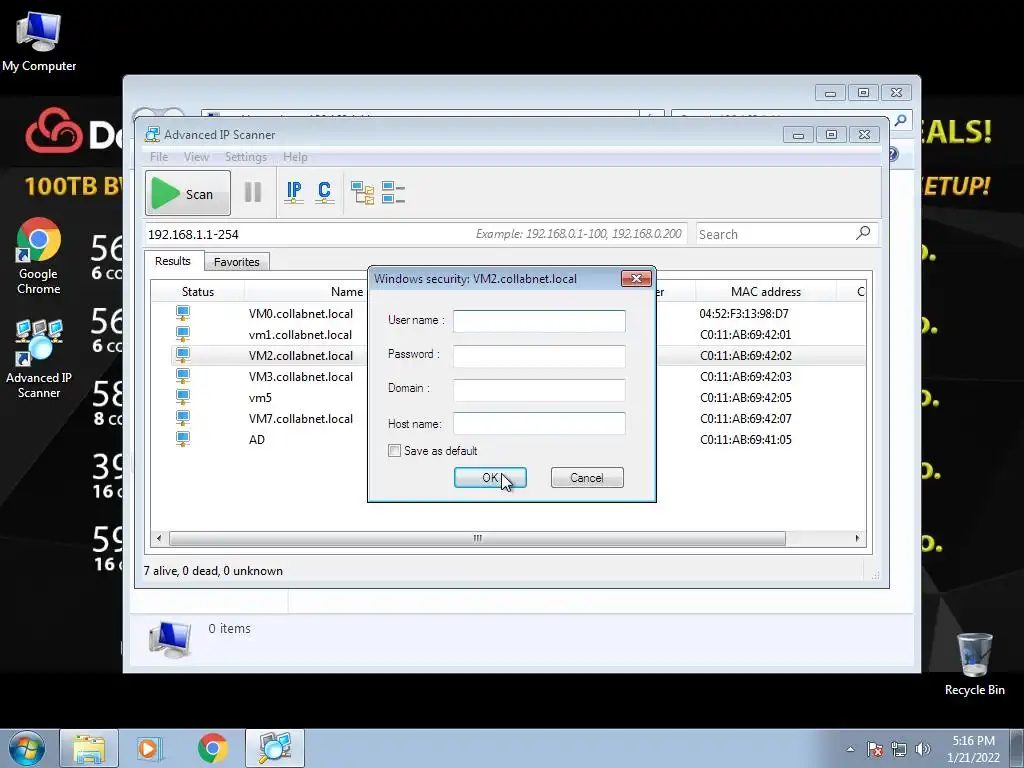
Task: Click MAC address C0:11:AB:69:41:05
Action: [x=745, y=439]
